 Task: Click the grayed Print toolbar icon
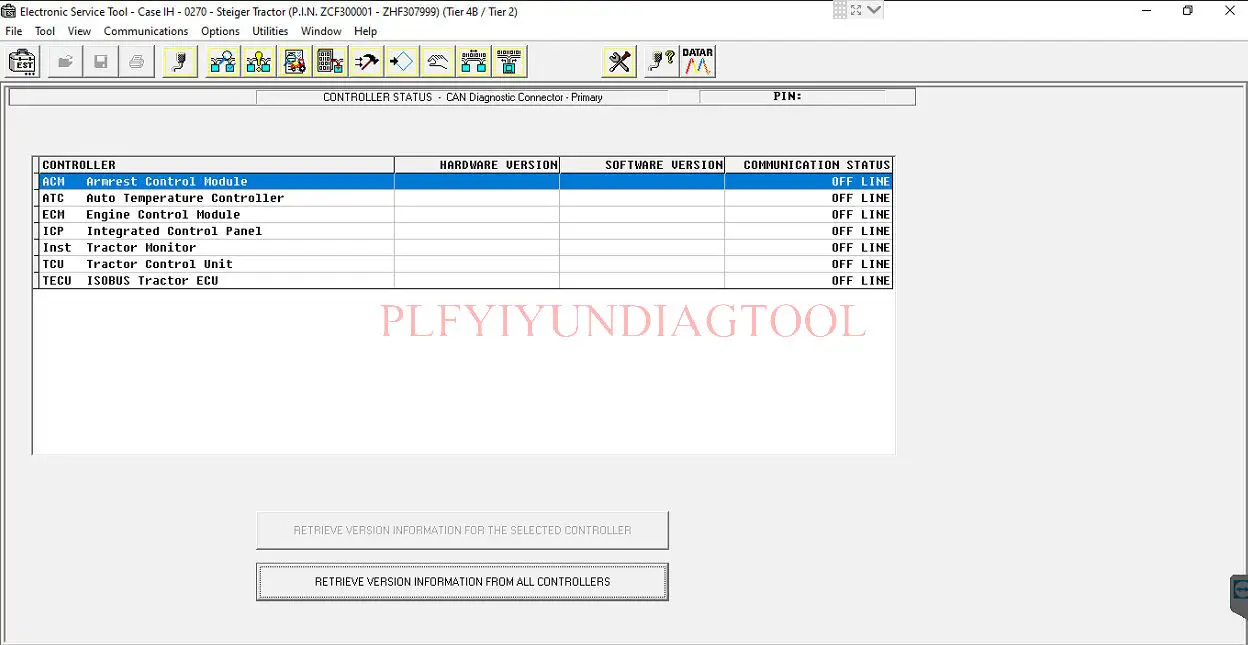(136, 62)
